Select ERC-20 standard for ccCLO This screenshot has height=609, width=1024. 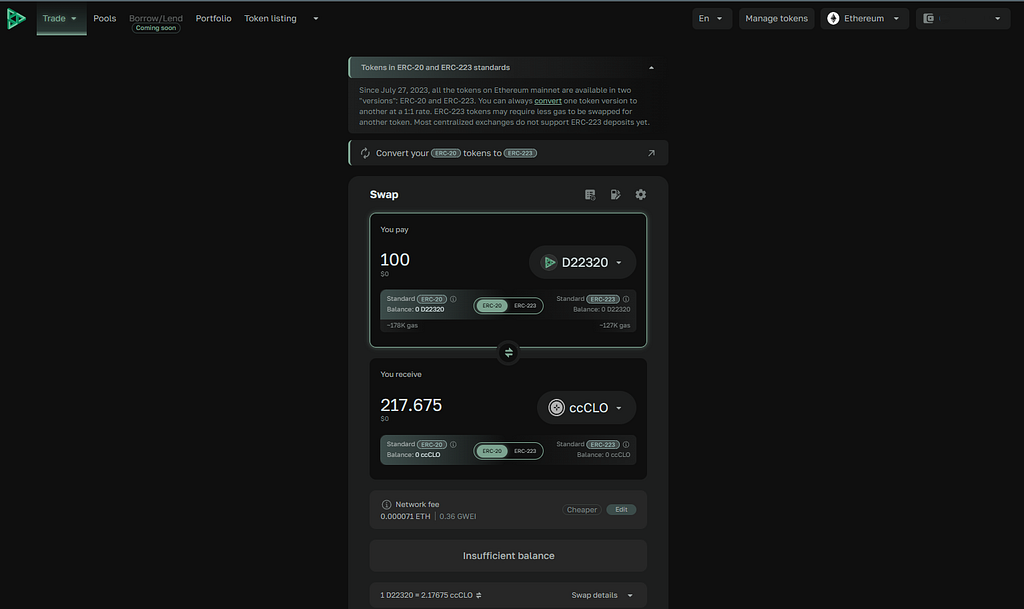[492, 451]
